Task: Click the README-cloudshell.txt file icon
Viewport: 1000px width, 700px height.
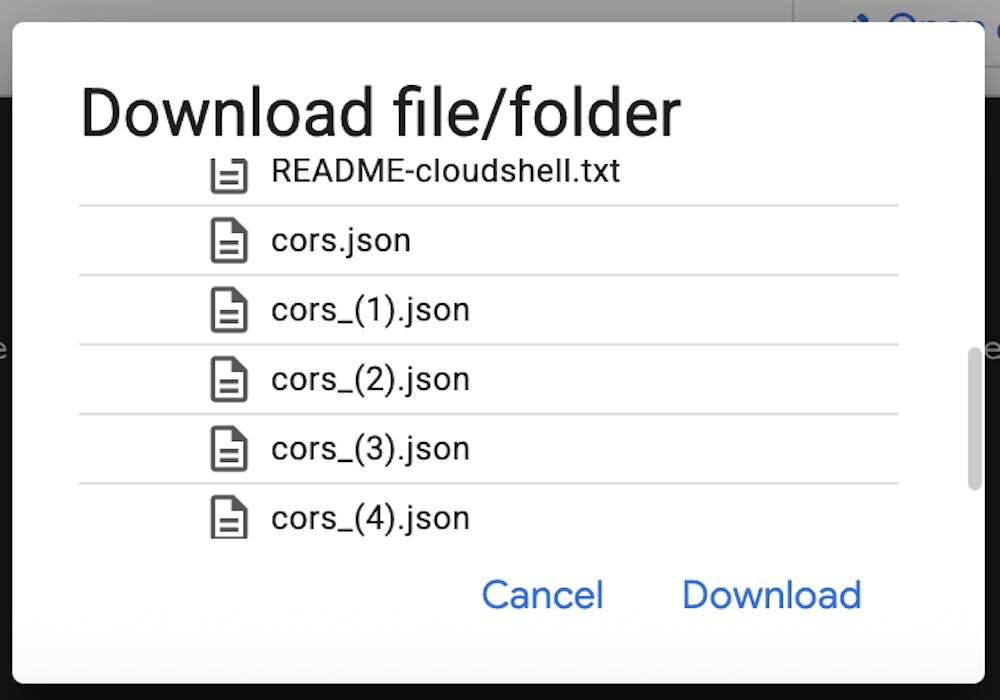Action: 229,175
